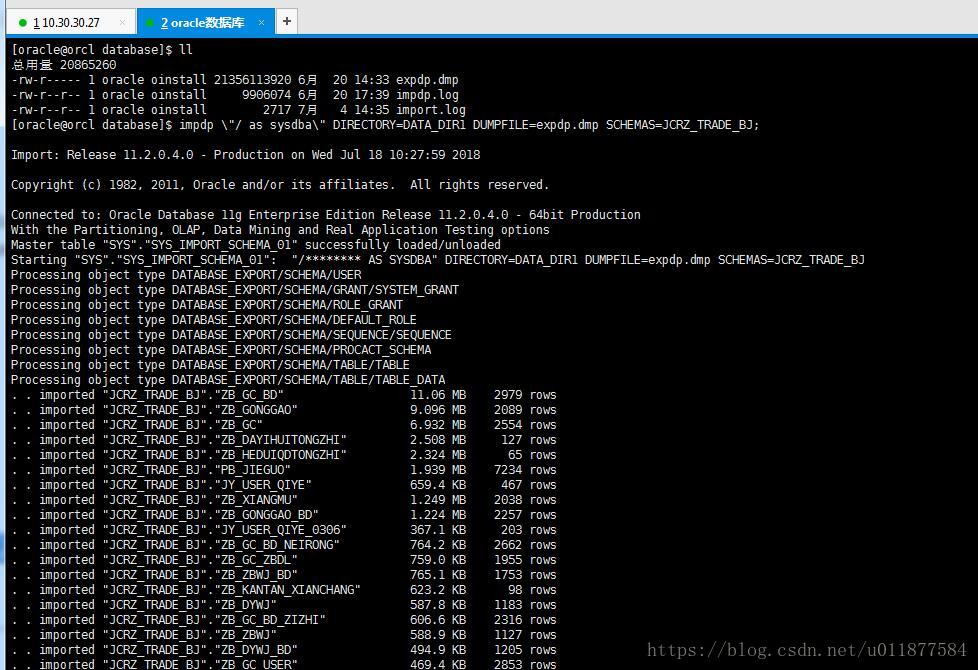Screen dimensions: 978x670
Task: Click the Import: Release 11.2.0.4.0 line
Action: [246, 155]
